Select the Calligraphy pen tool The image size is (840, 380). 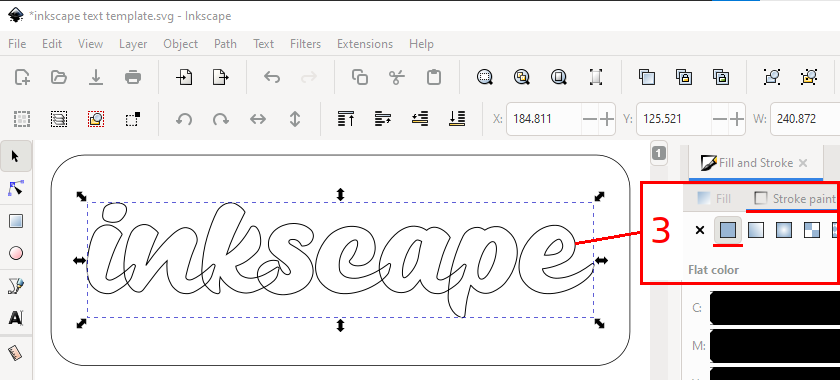[16, 286]
